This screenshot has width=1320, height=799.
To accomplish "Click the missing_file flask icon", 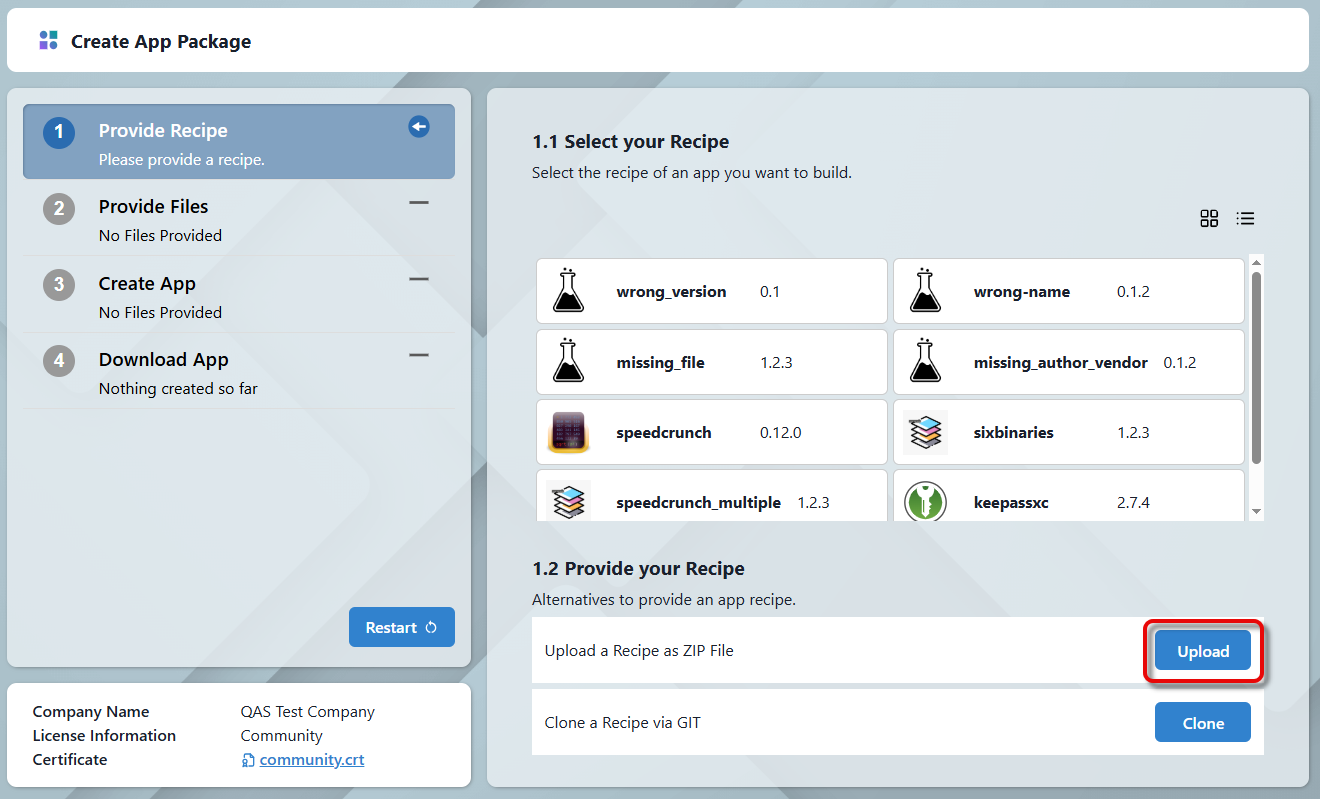I will pos(568,362).
